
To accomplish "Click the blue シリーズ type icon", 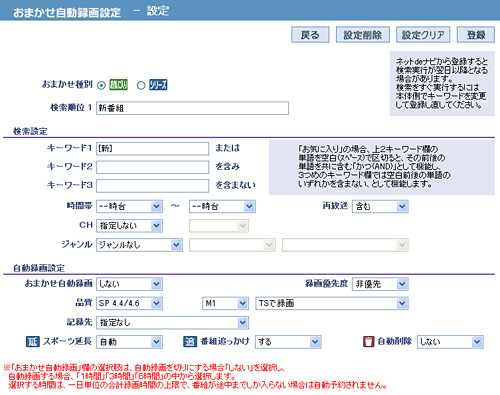I will tap(158, 85).
